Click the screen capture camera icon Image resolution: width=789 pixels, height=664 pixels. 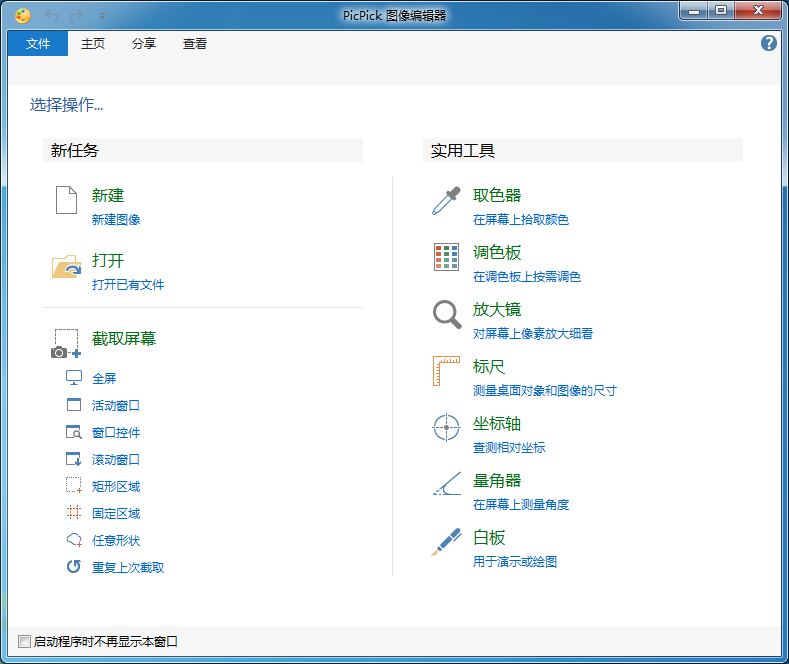coord(66,344)
